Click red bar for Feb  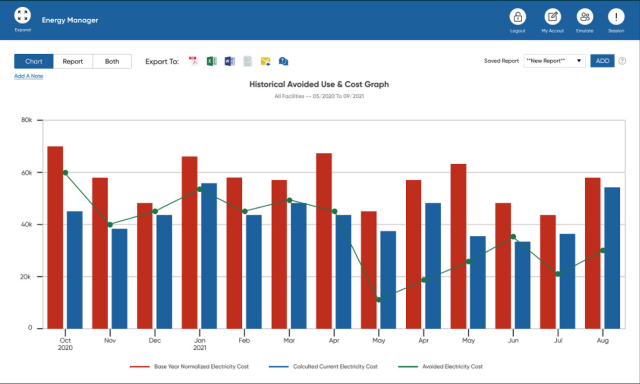coord(234,253)
